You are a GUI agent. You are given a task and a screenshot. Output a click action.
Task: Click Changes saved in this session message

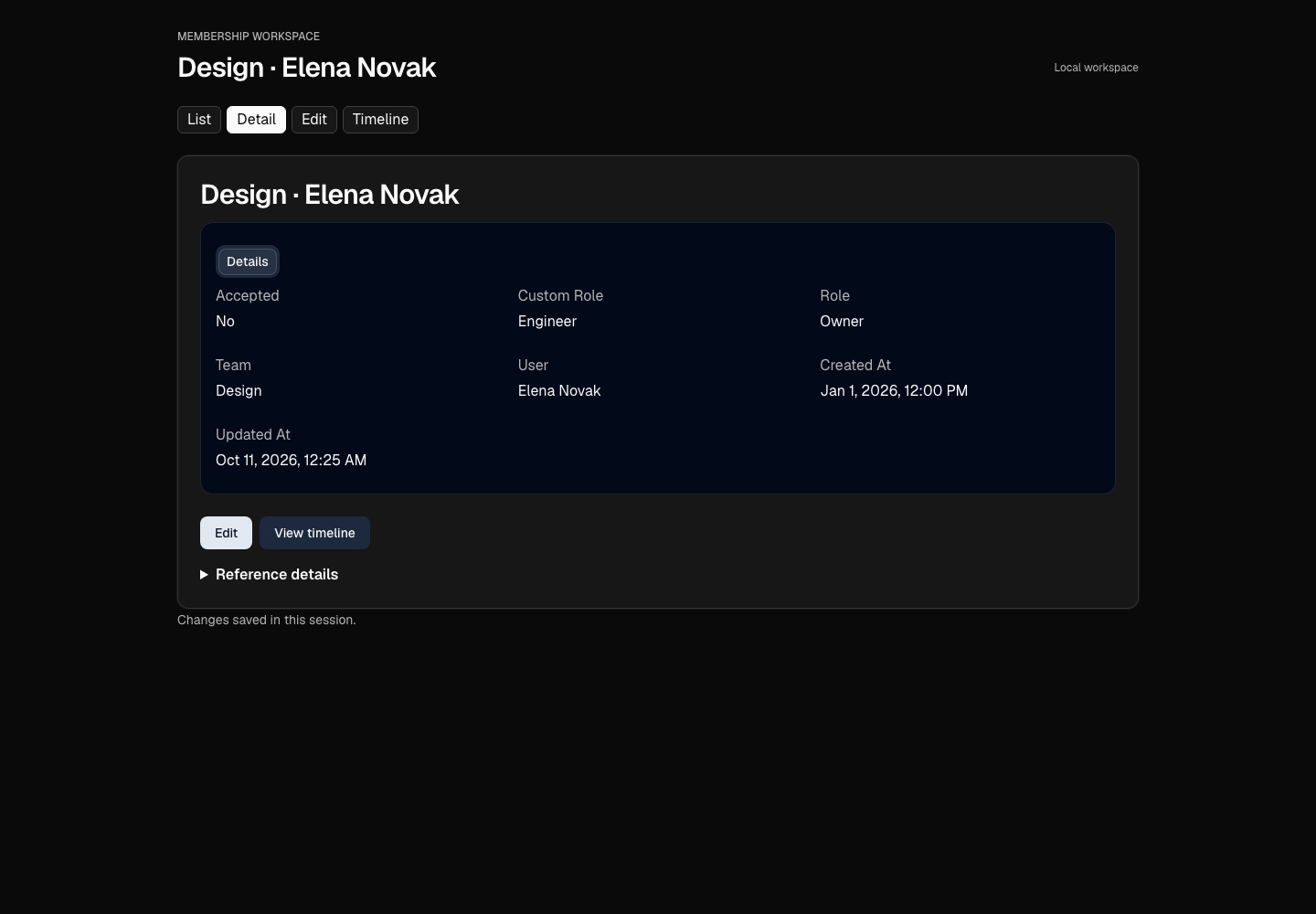coord(267,620)
